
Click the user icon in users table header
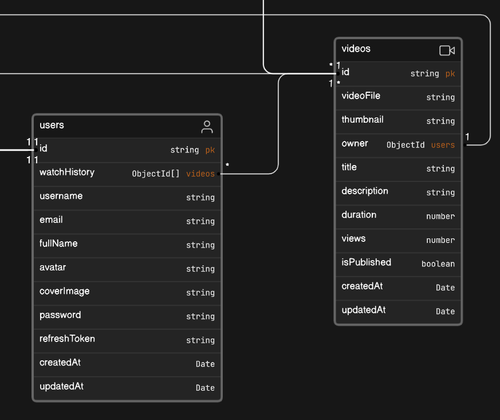click(207, 127)
